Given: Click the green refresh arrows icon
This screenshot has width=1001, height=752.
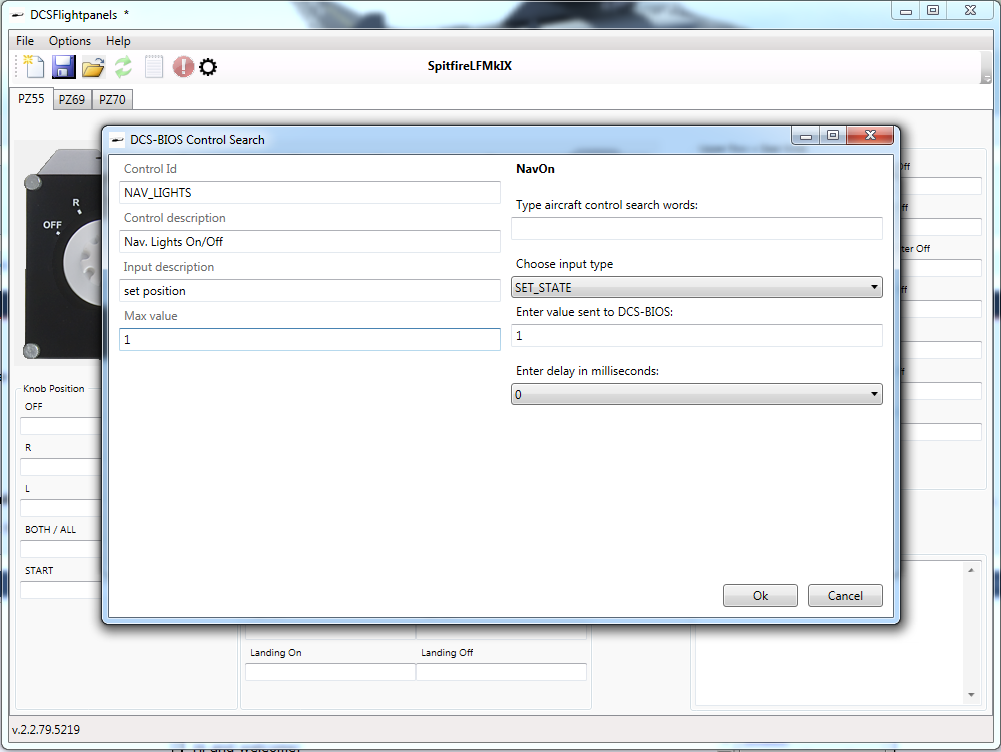Looking at the screenshot, I should click(123, 66).
